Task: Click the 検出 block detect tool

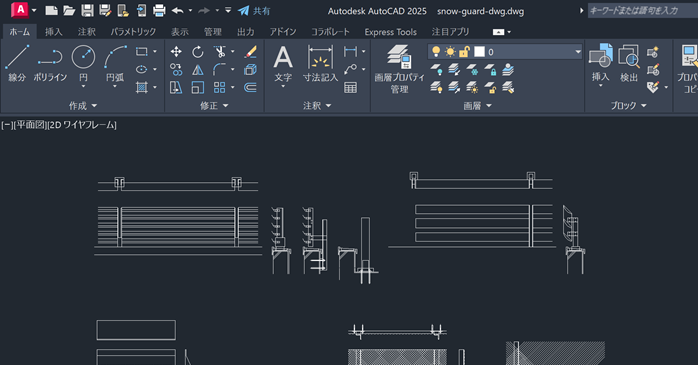Action: click(629, 62)
